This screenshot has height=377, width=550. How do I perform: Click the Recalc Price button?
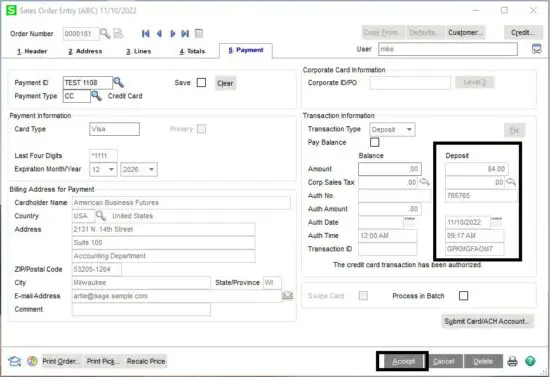click(146, 361)
